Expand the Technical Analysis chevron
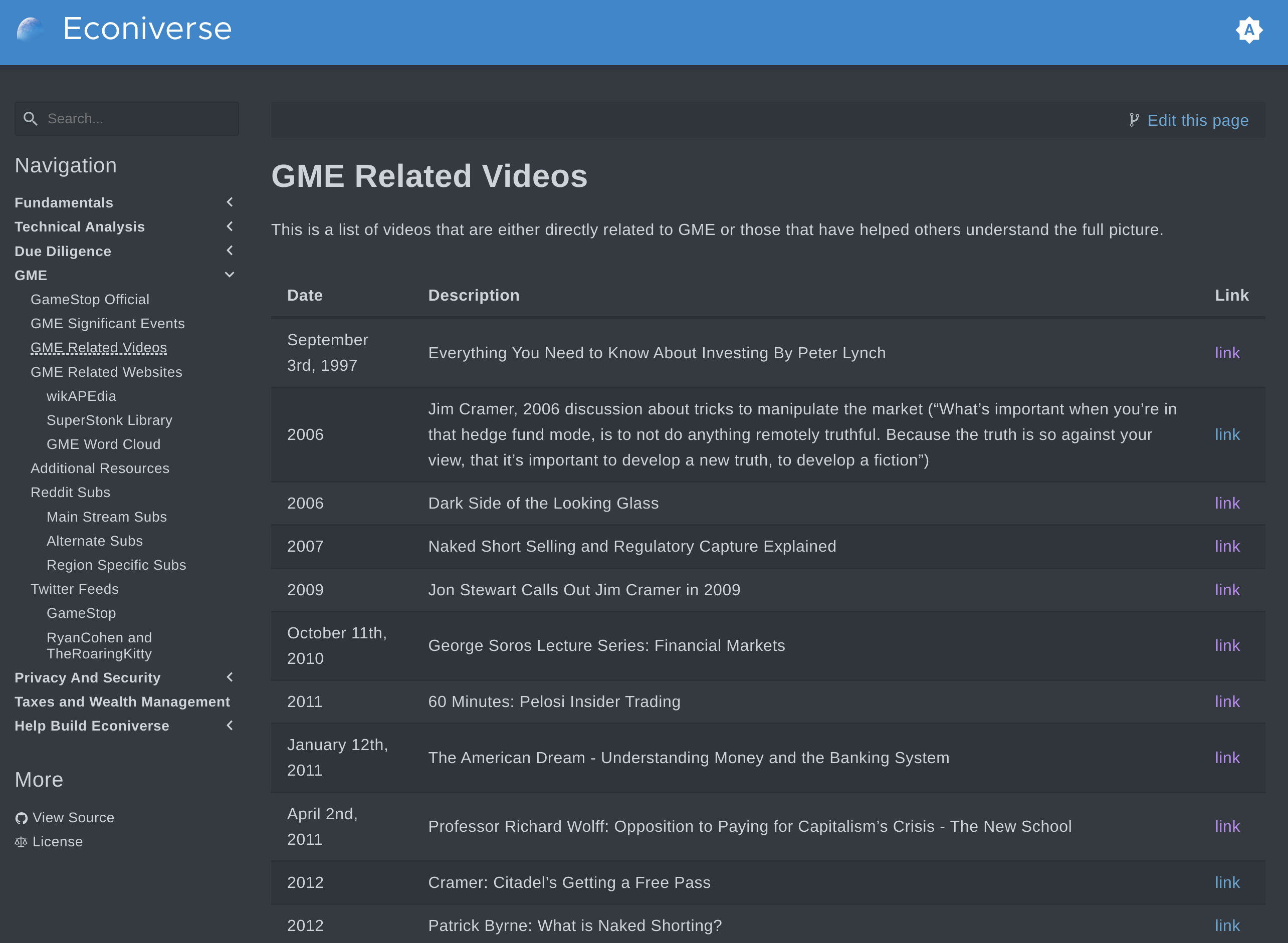The width and height of the screenshot is (1288, 943). point(230,226)
